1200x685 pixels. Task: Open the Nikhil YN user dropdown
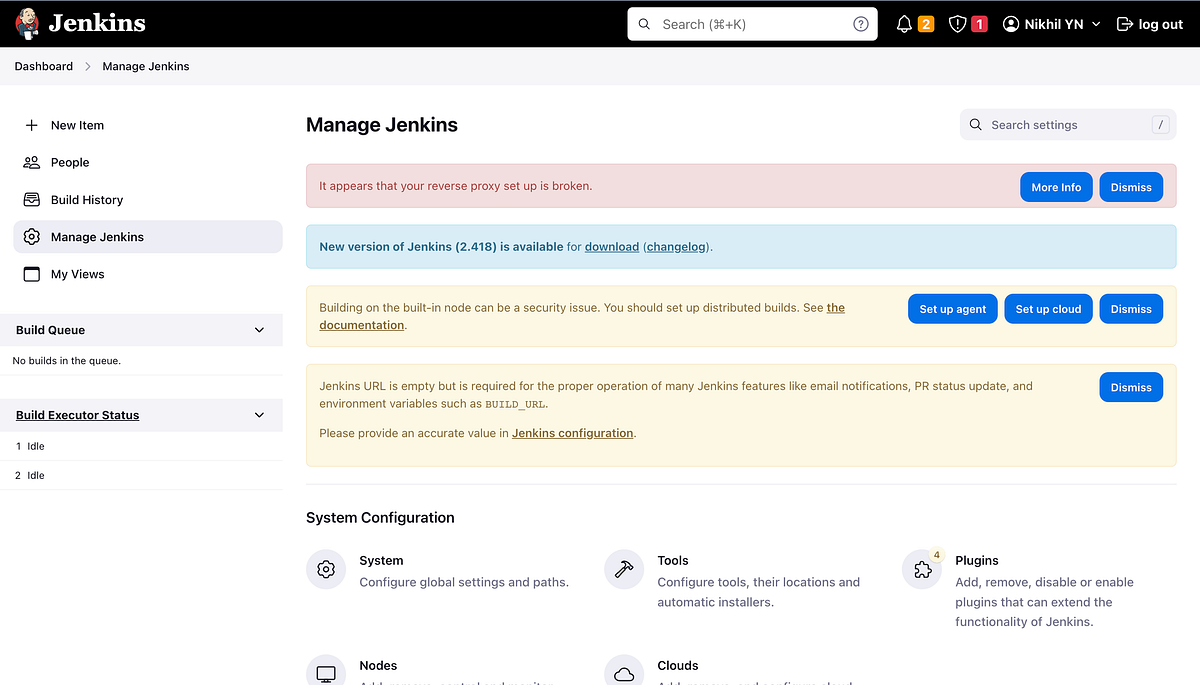coord(1050,23)
